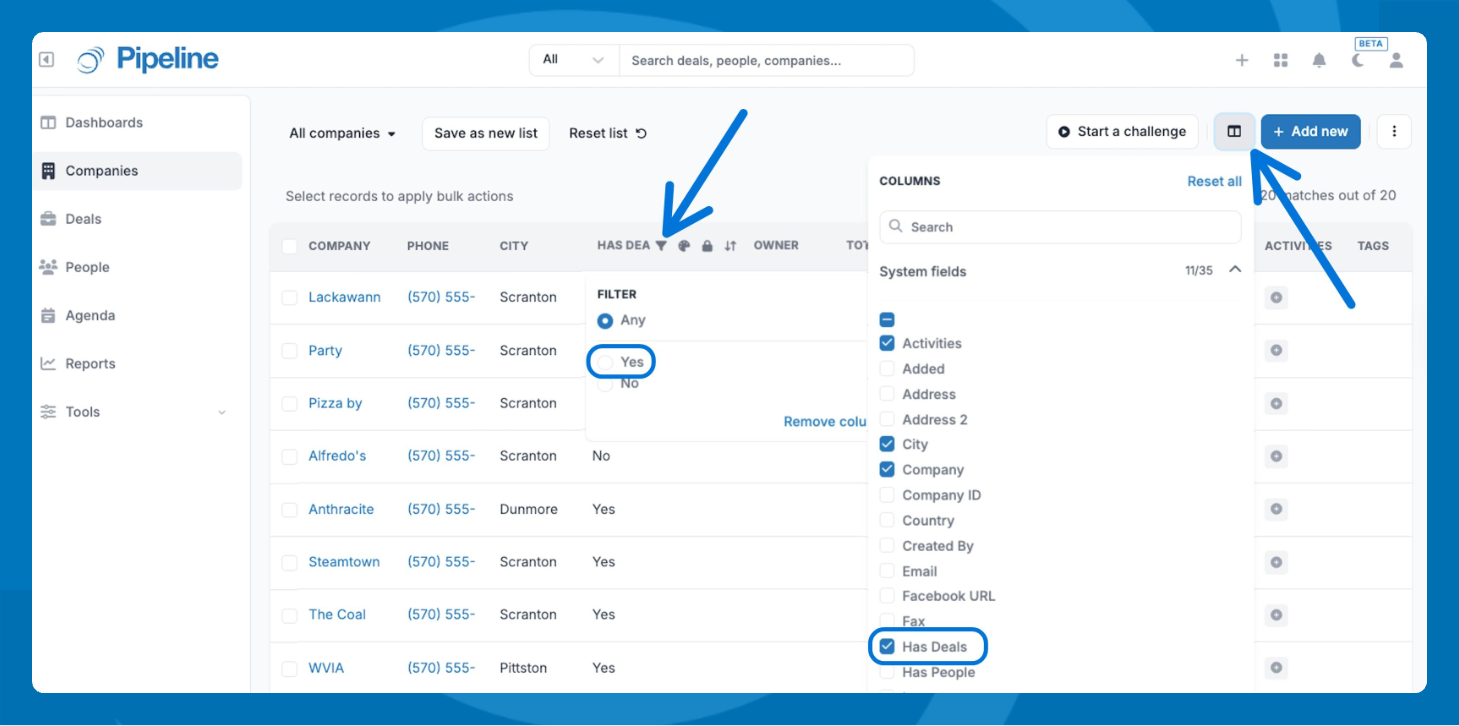Click the filter funnel icon in Has Deals column
Viewport: 1459px width, 726px height.
(x=661, y=246)
